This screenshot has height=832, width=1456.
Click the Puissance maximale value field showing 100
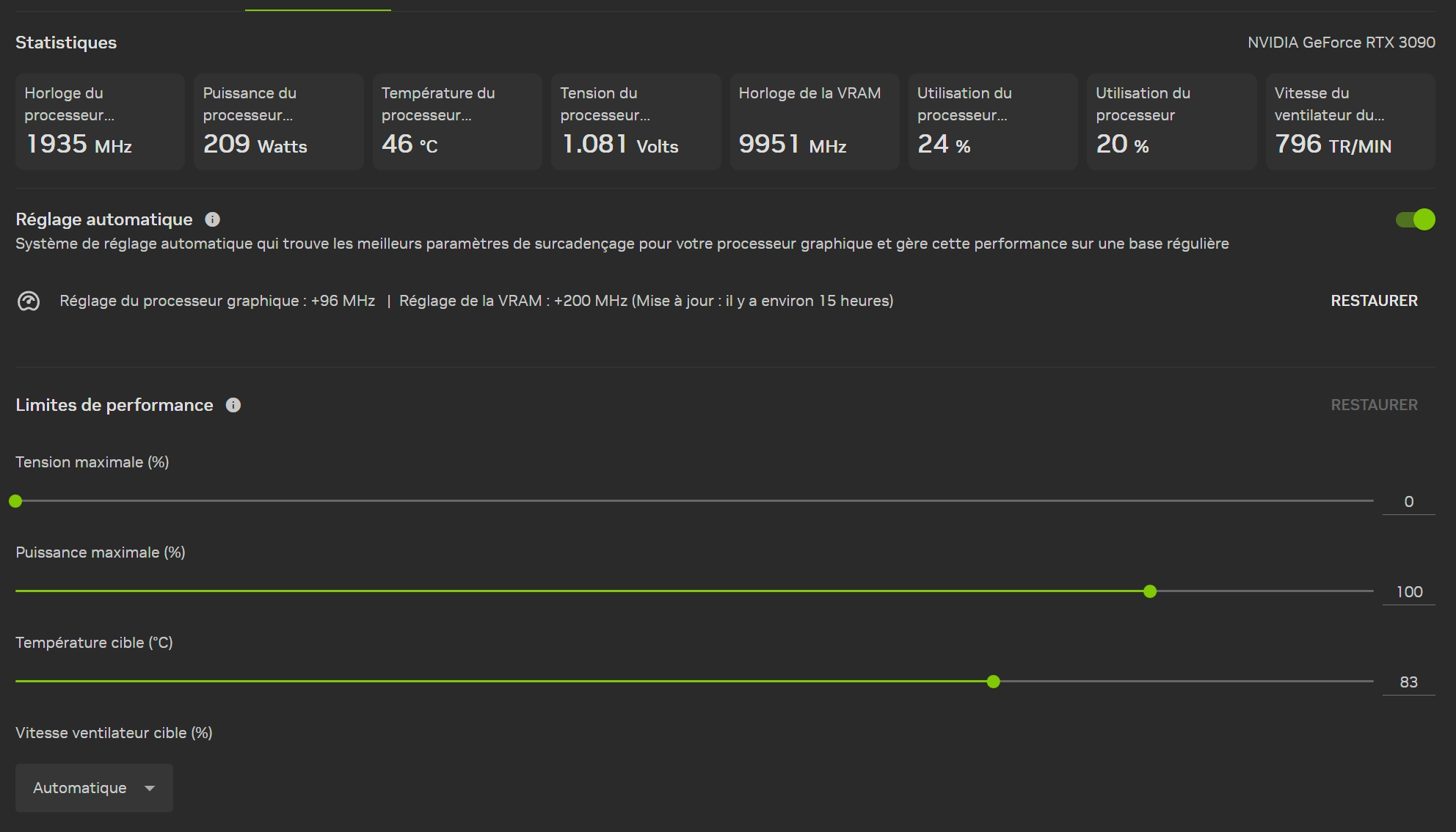coord(1408,592)
